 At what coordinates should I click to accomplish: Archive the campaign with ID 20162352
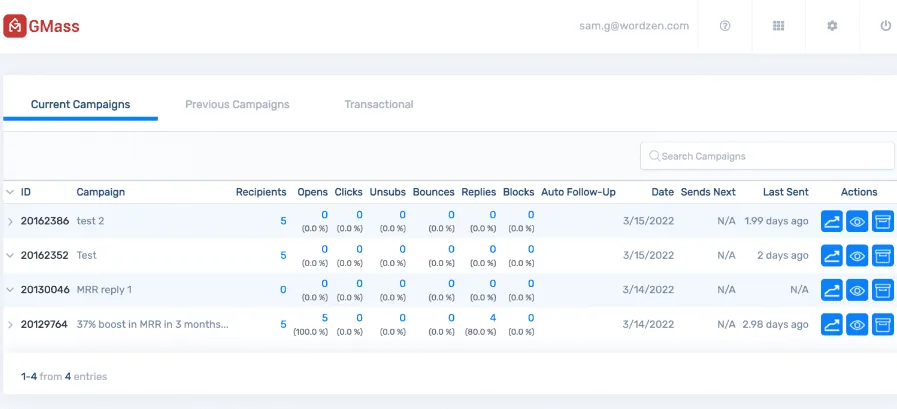coord(882,255)
